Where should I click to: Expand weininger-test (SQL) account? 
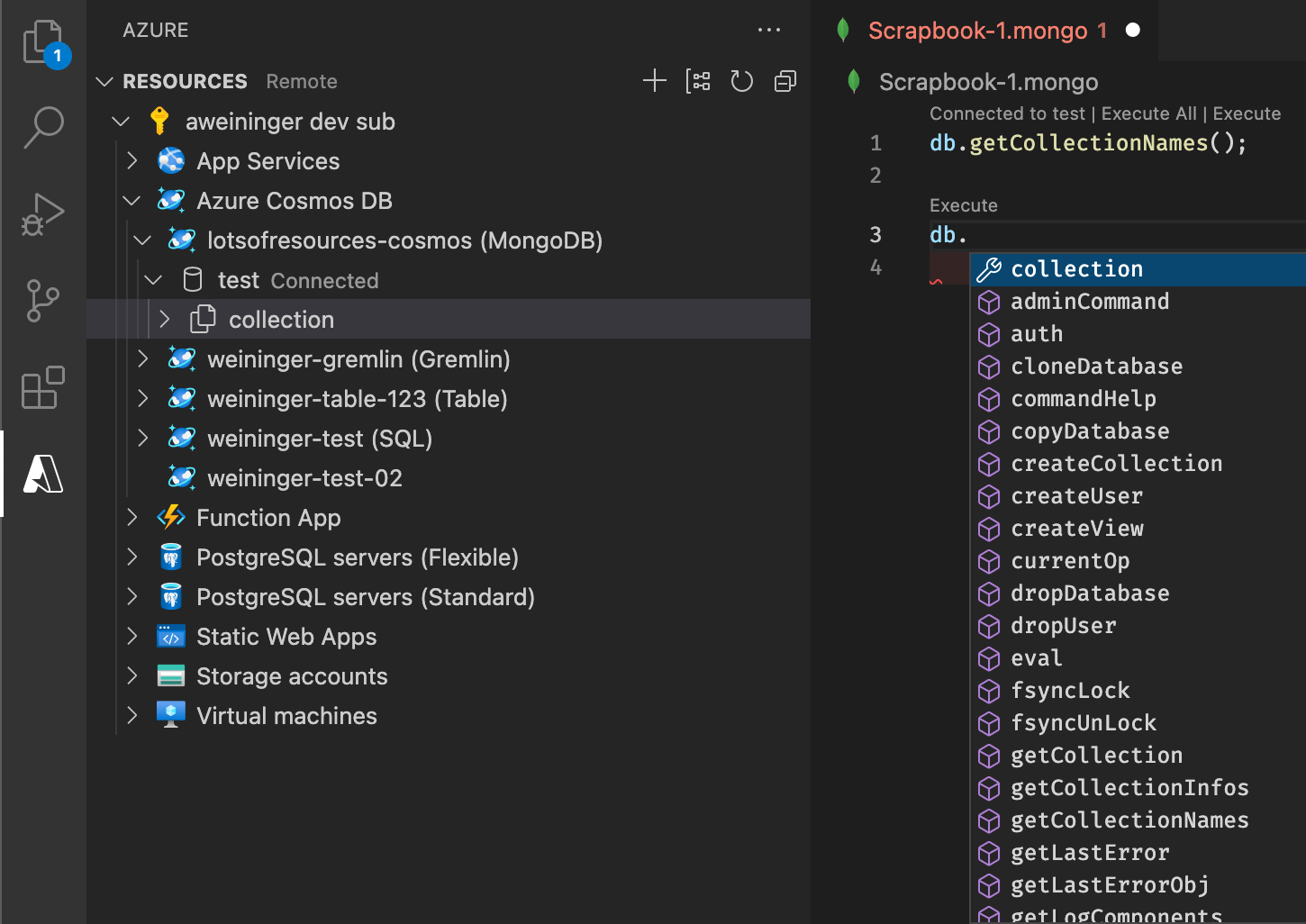pos(143,438)
